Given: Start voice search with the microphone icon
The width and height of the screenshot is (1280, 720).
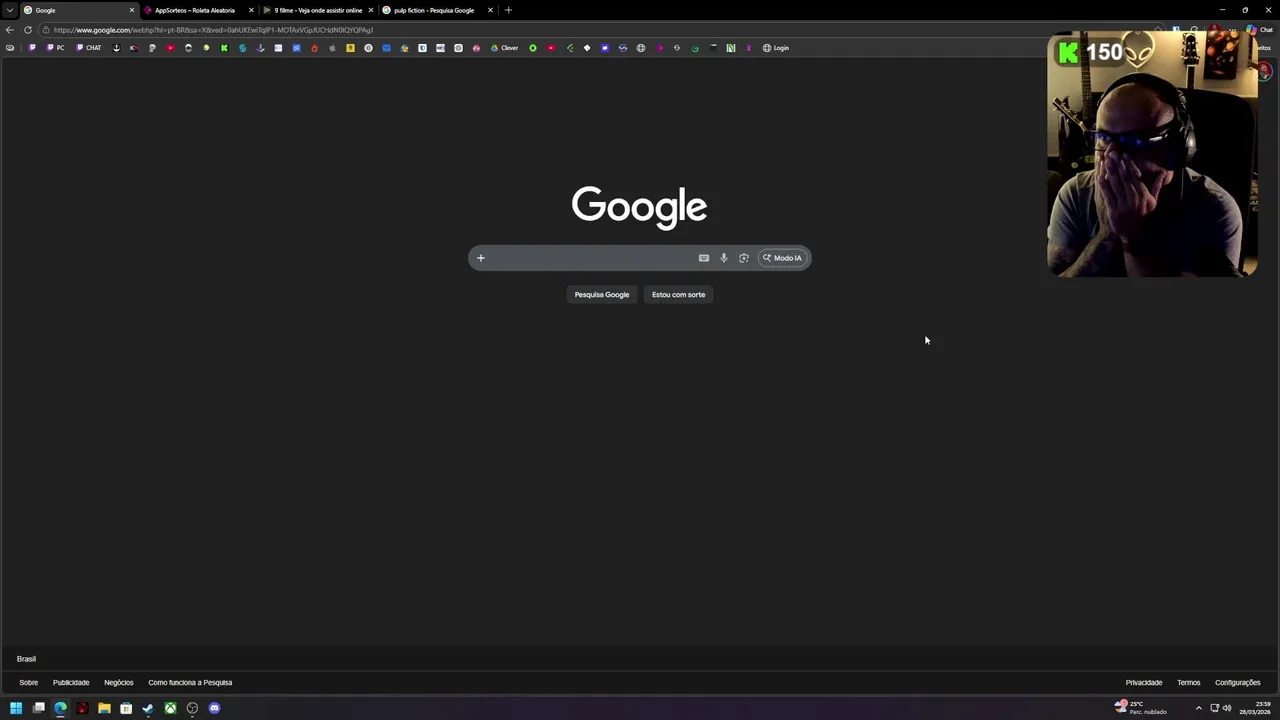Looking at the screenshot, I should pos(724,258).
